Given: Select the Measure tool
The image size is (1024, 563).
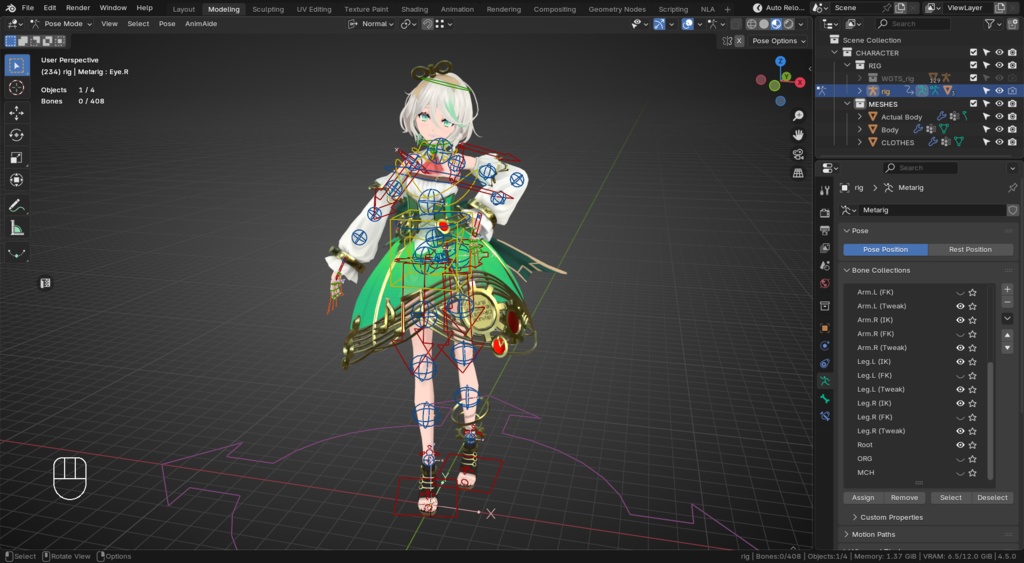Looking at the screenshot, I should (x=16, y=228).
